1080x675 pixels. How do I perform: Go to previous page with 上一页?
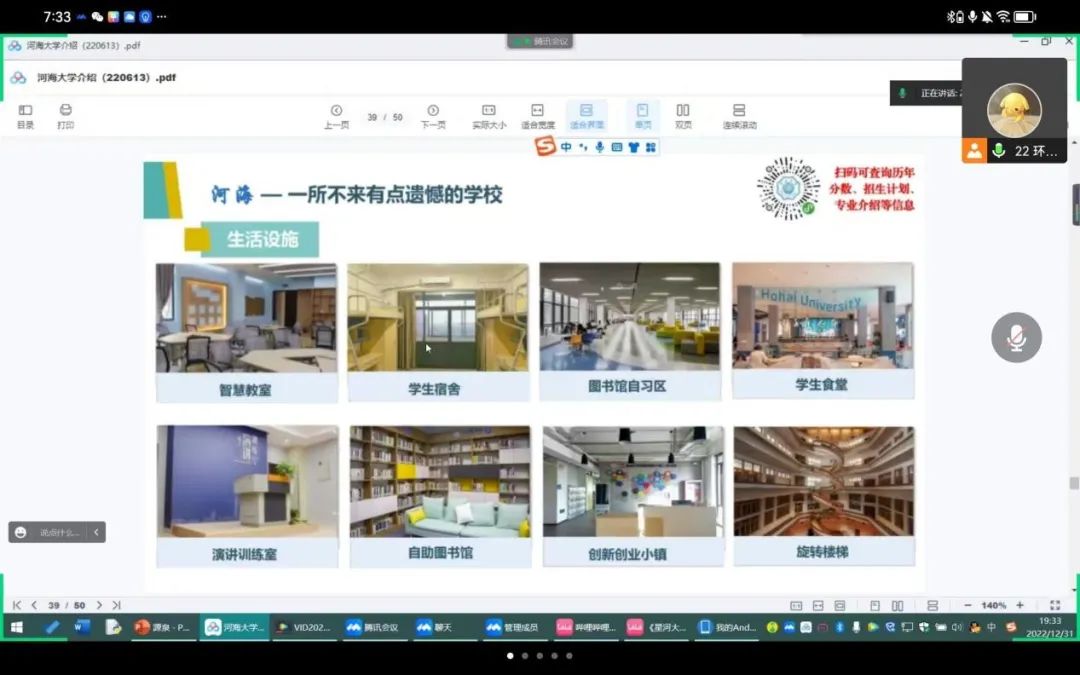336,116
